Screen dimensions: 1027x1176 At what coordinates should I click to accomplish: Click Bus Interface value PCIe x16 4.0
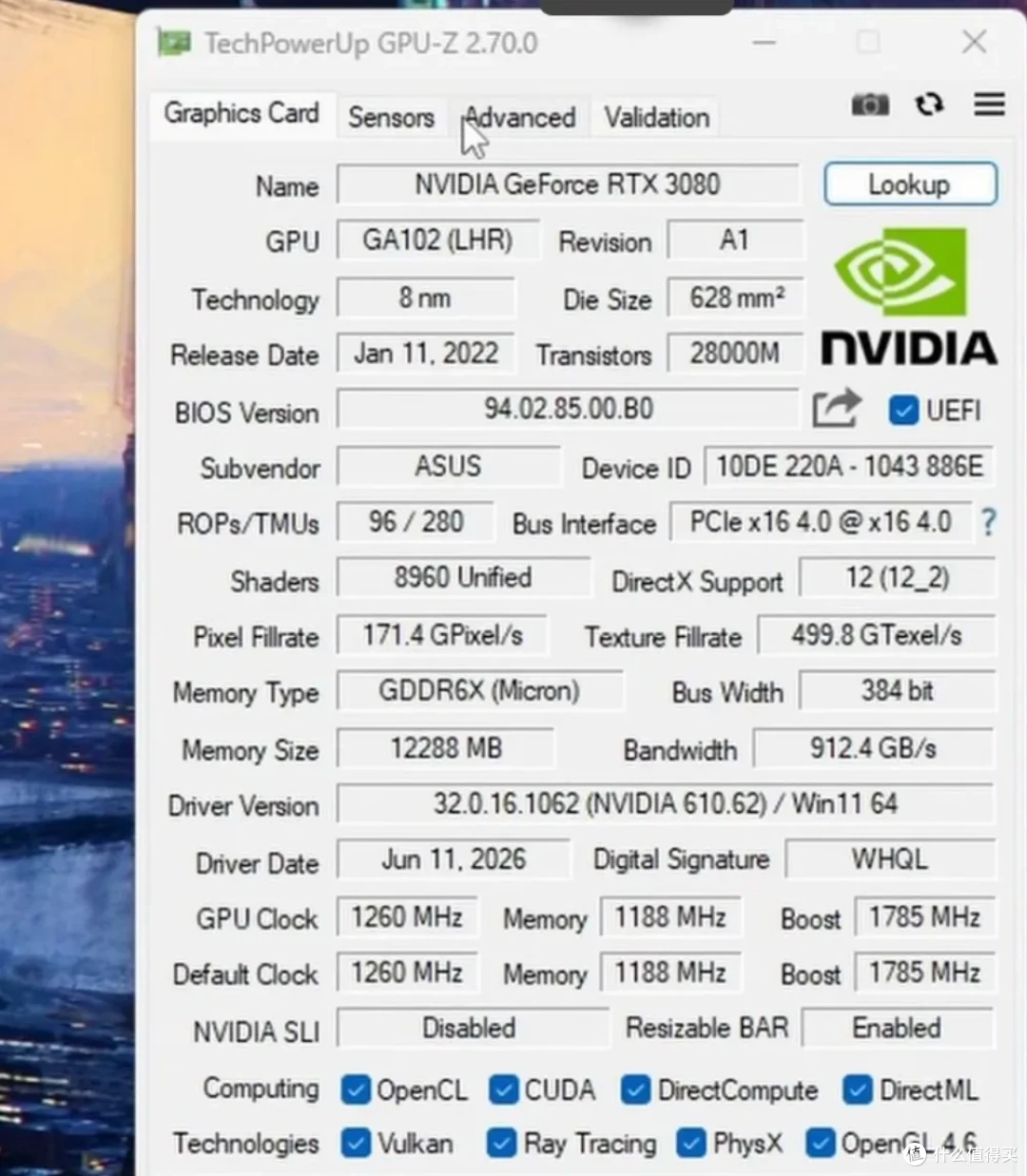click(821, 521)
